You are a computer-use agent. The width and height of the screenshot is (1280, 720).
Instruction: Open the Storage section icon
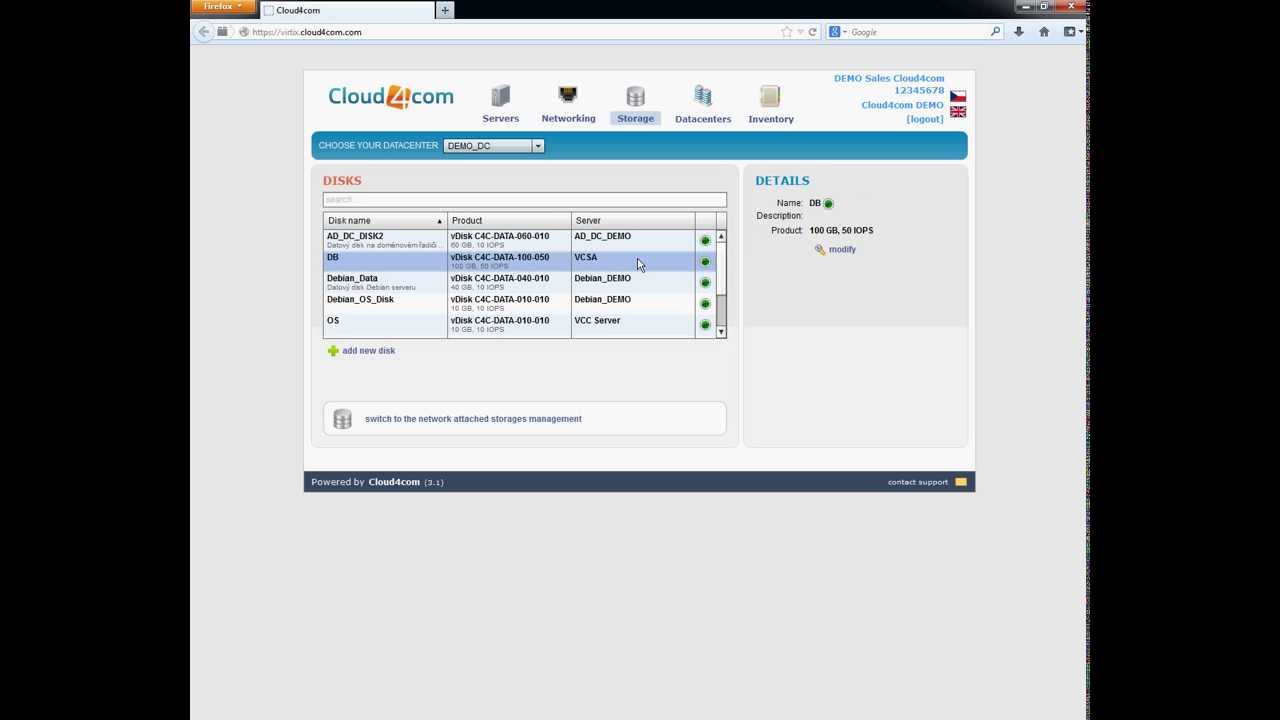pyautogui.click(x=635, y=96)
